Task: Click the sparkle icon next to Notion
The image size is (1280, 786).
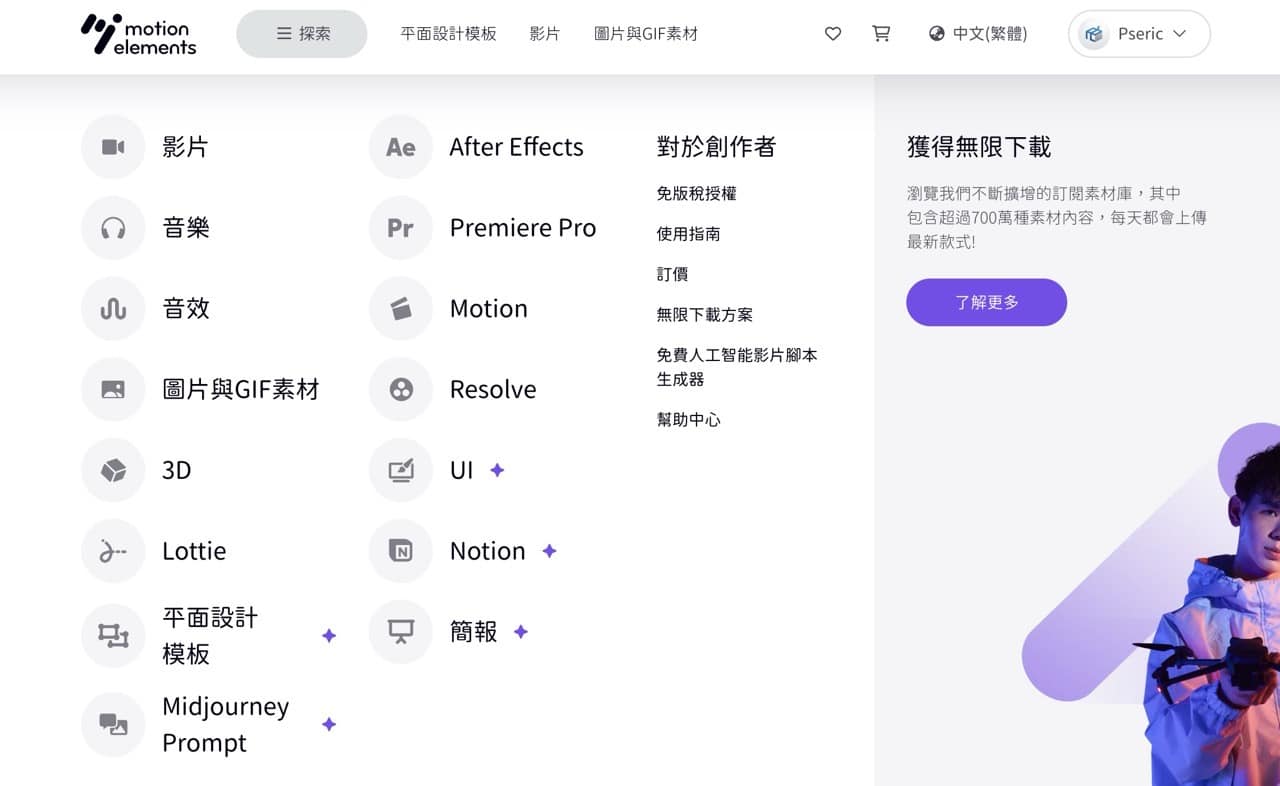Action: (x=549, y=551)
